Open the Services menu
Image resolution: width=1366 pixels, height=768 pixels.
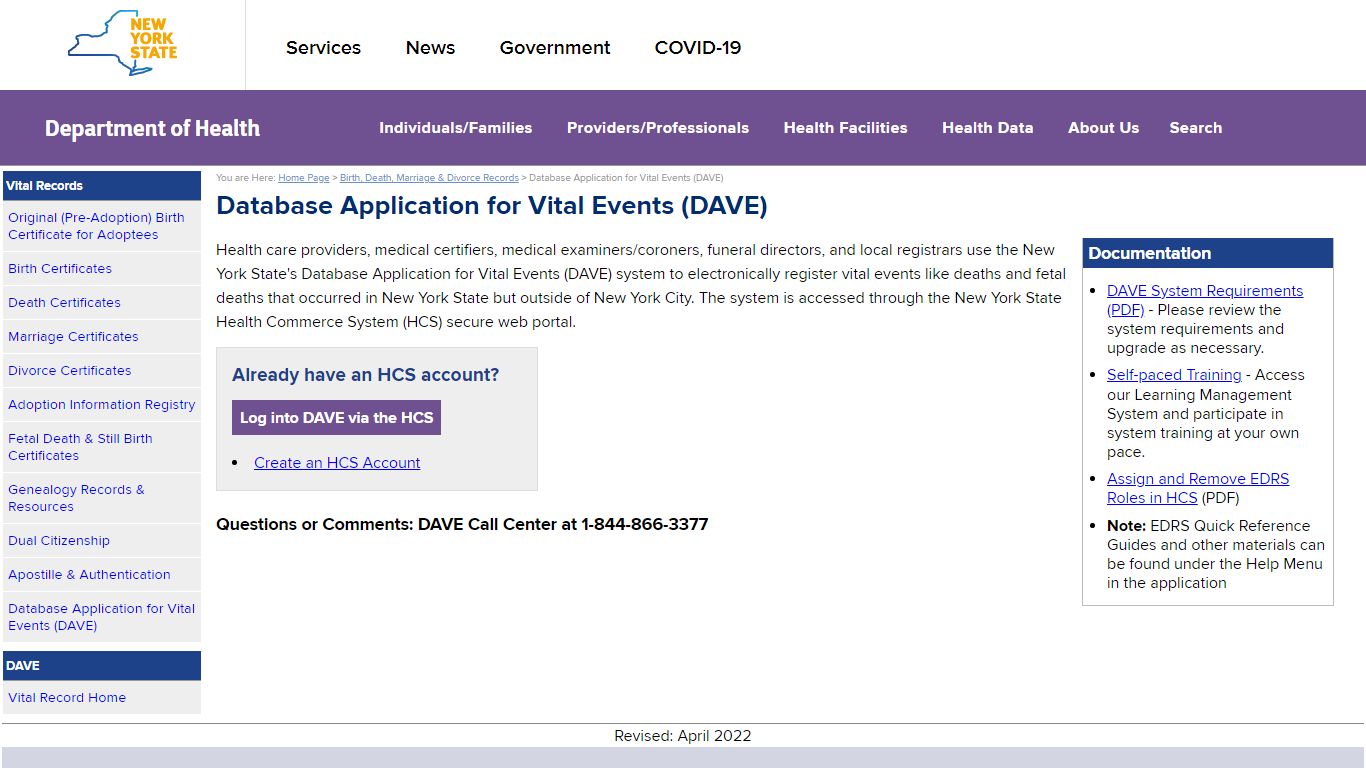(x=323, y=47)
